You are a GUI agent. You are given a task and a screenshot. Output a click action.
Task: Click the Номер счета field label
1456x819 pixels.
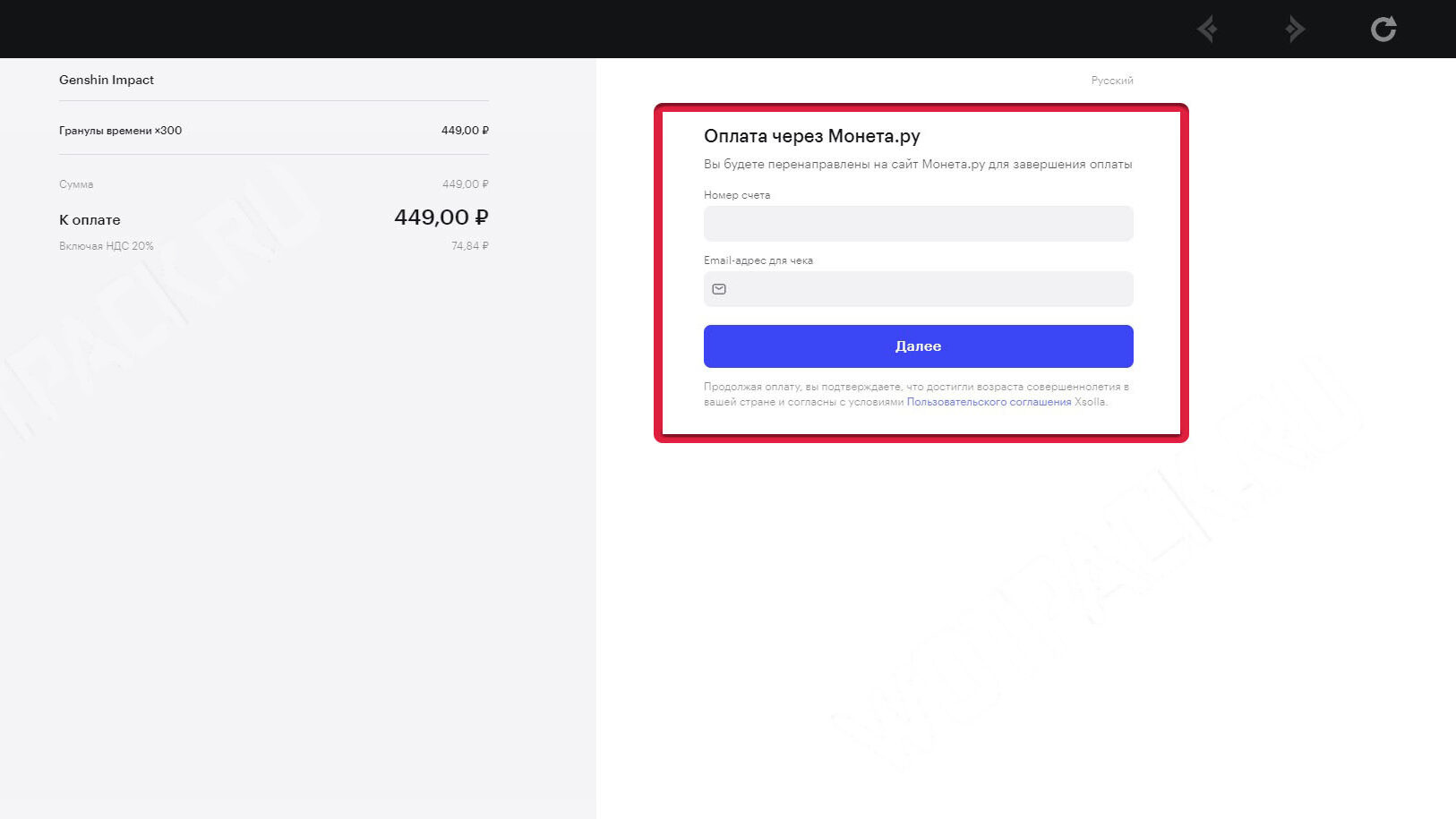point(736,195)
